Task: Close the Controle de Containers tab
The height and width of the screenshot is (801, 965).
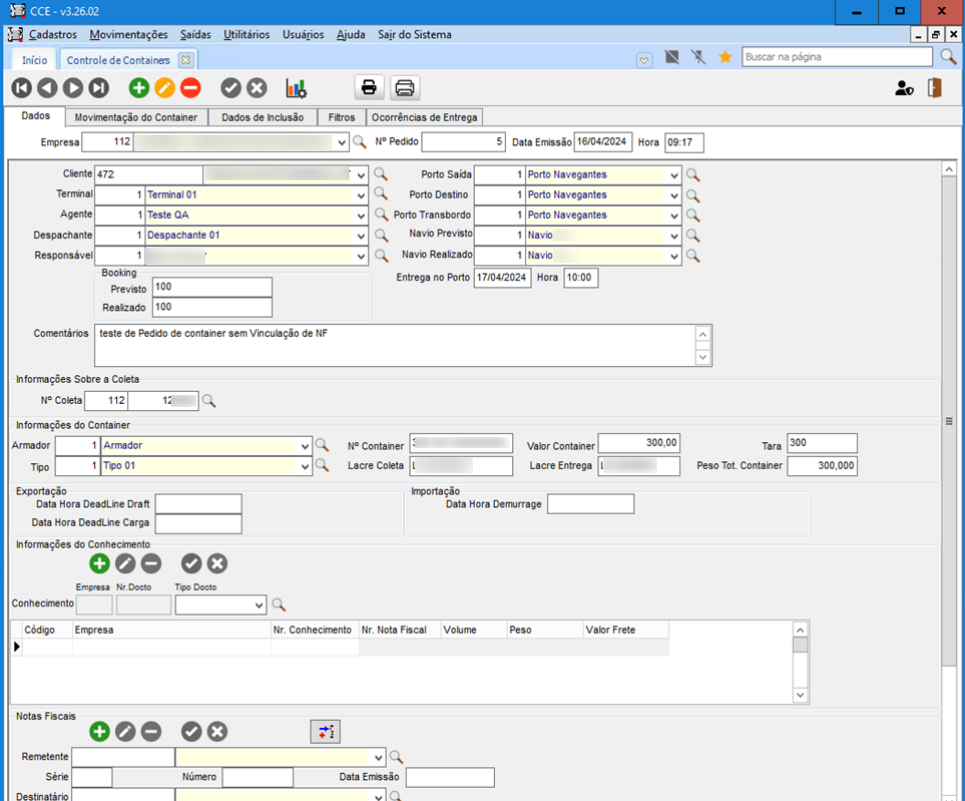Action: [x=185, y=60]
